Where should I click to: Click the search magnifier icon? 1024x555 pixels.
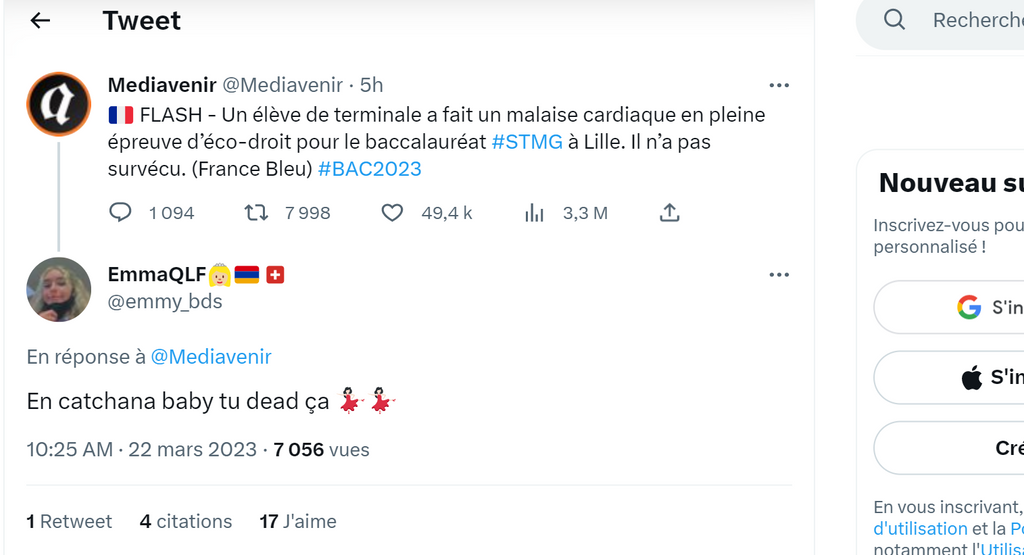coord(894,20)
